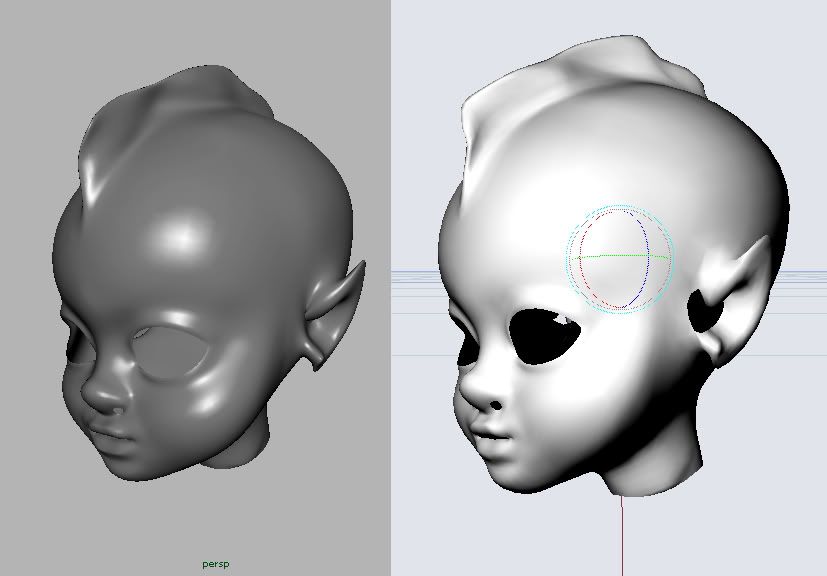Click the center of the rotate manipulator
The width and height of the screenshot is (827, 576).
click(622, 259)
